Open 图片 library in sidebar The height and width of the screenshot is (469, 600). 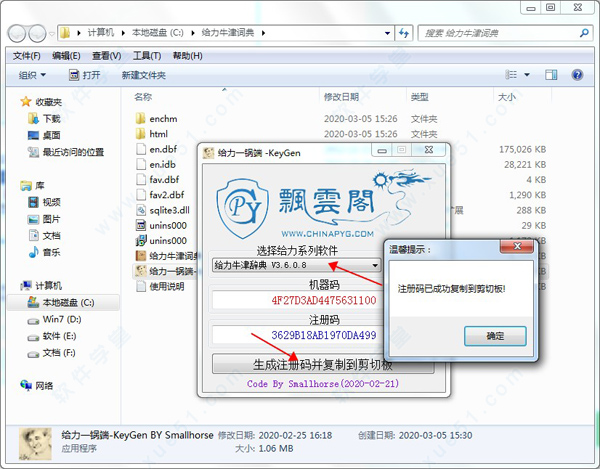[x=44, y=219]
